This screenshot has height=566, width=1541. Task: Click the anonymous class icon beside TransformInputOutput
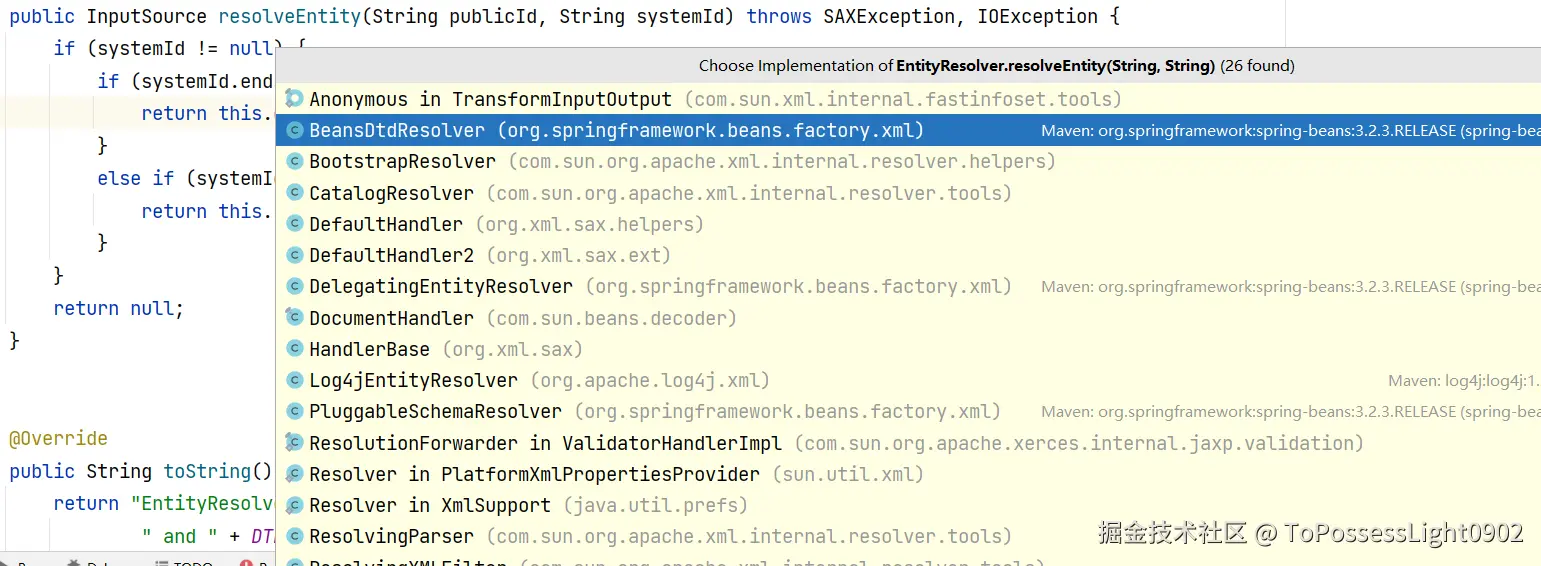[294, 99]
